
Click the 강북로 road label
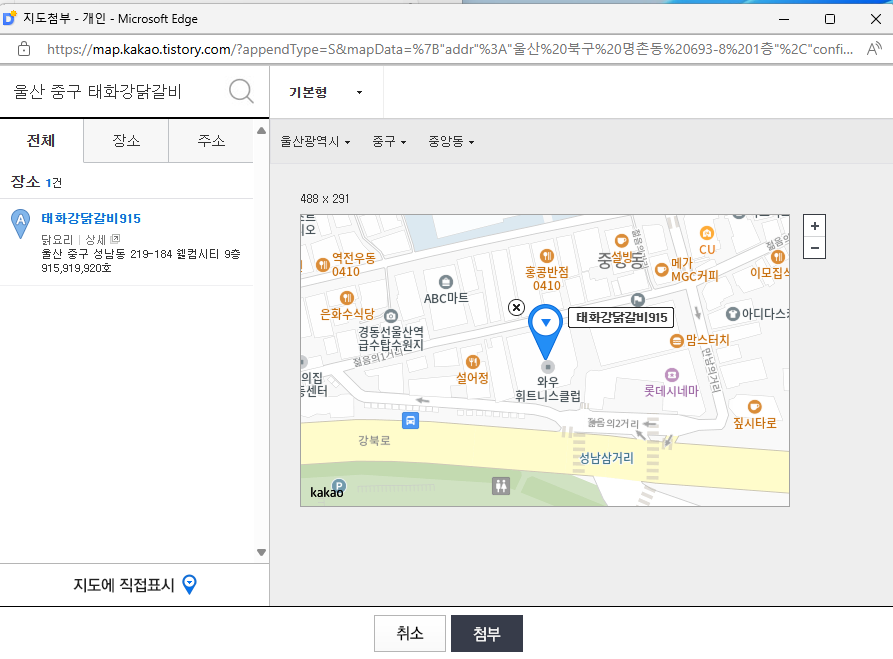pyautogui.click(x=374, y=440)
